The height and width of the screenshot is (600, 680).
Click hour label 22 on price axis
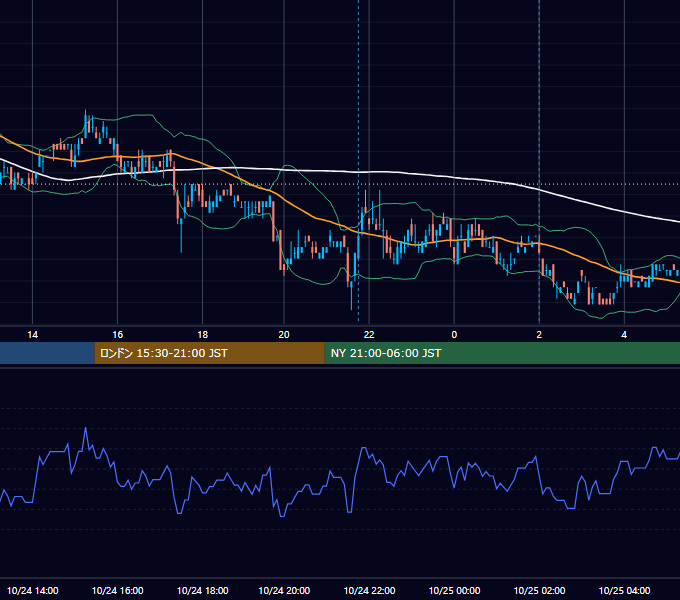coord(369,335)
